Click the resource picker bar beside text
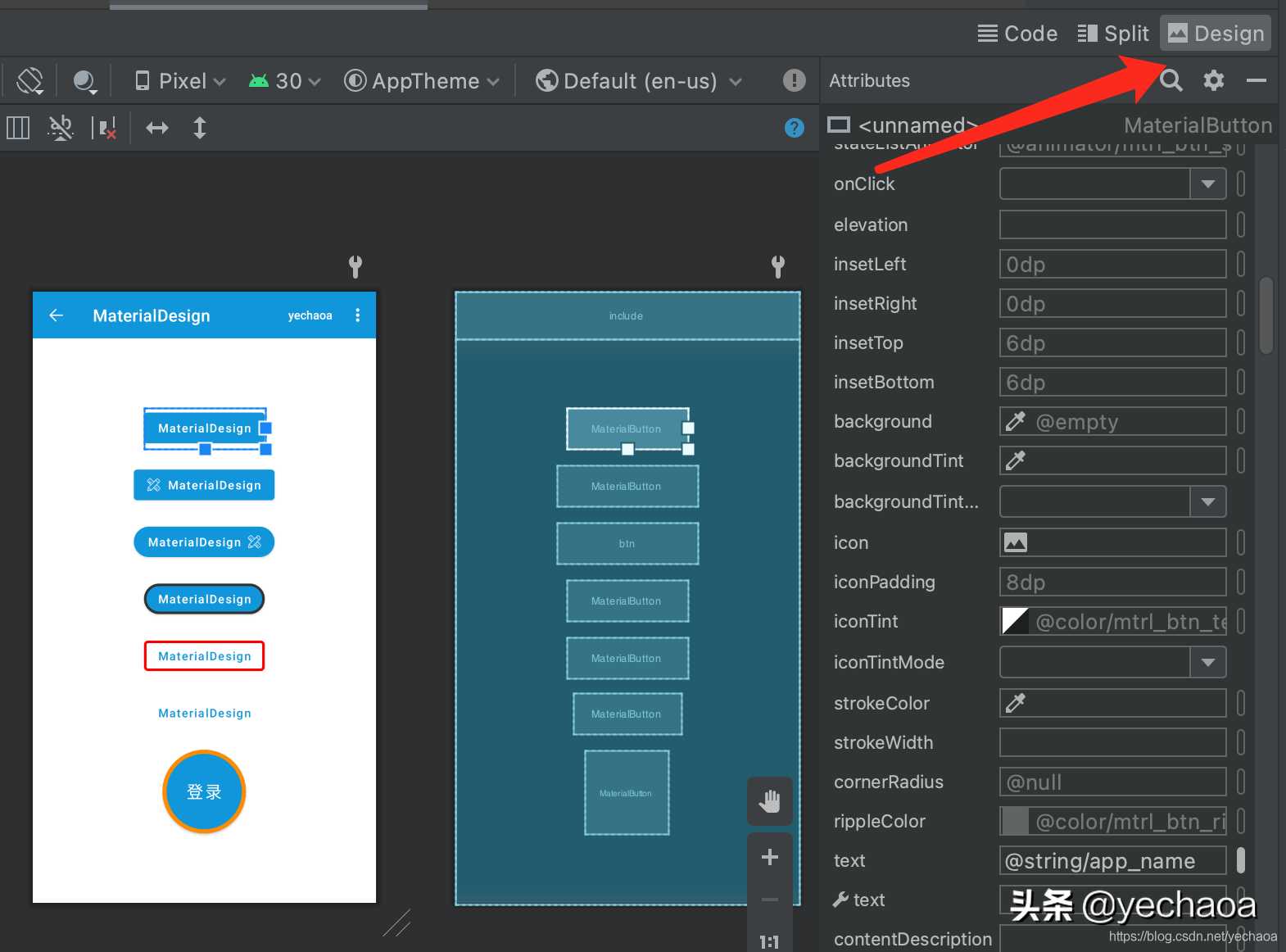 click(x=1240, y=860)
